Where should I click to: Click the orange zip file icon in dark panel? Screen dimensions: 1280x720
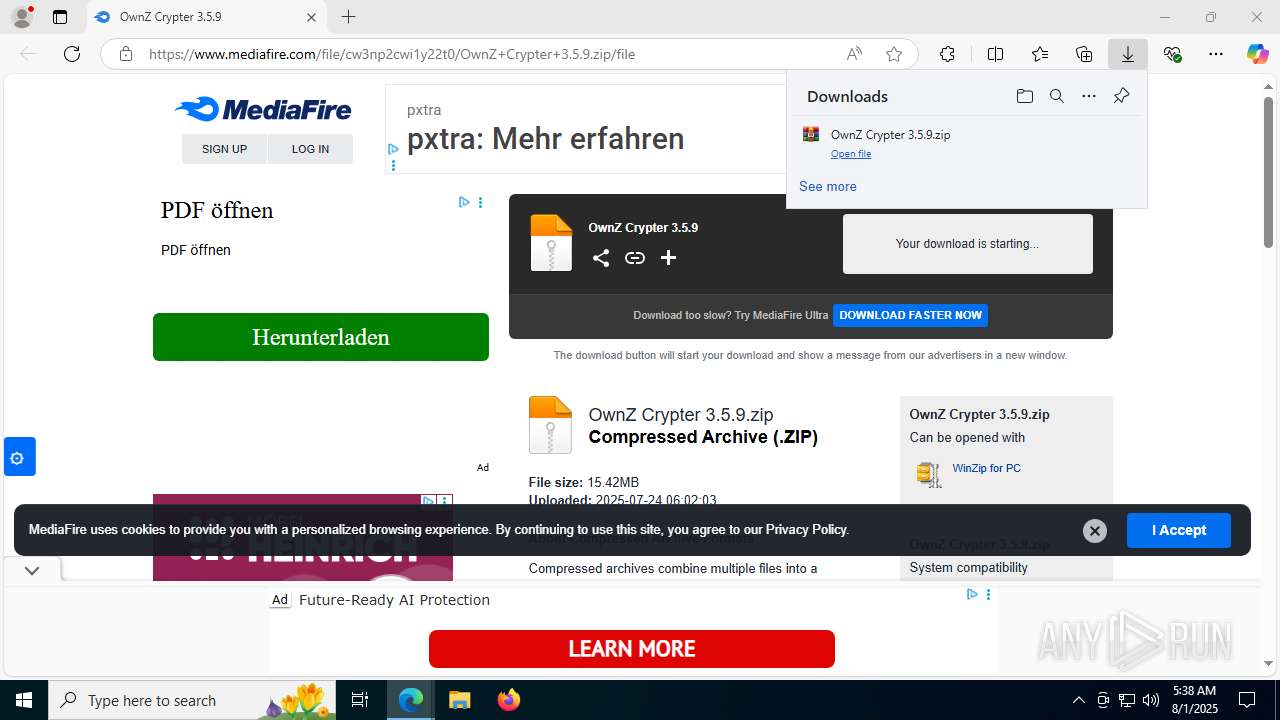551,243
